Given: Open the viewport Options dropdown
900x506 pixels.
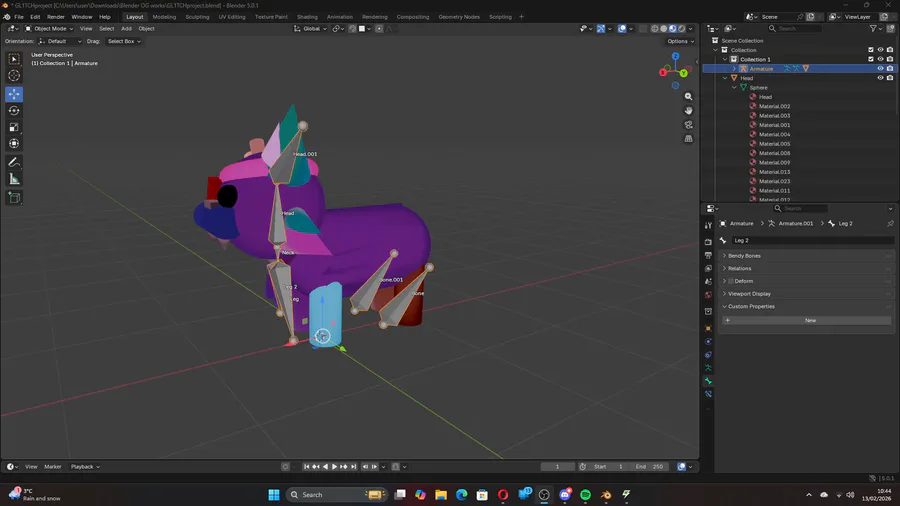Looking at the screenshot, I should coord(680,41).
